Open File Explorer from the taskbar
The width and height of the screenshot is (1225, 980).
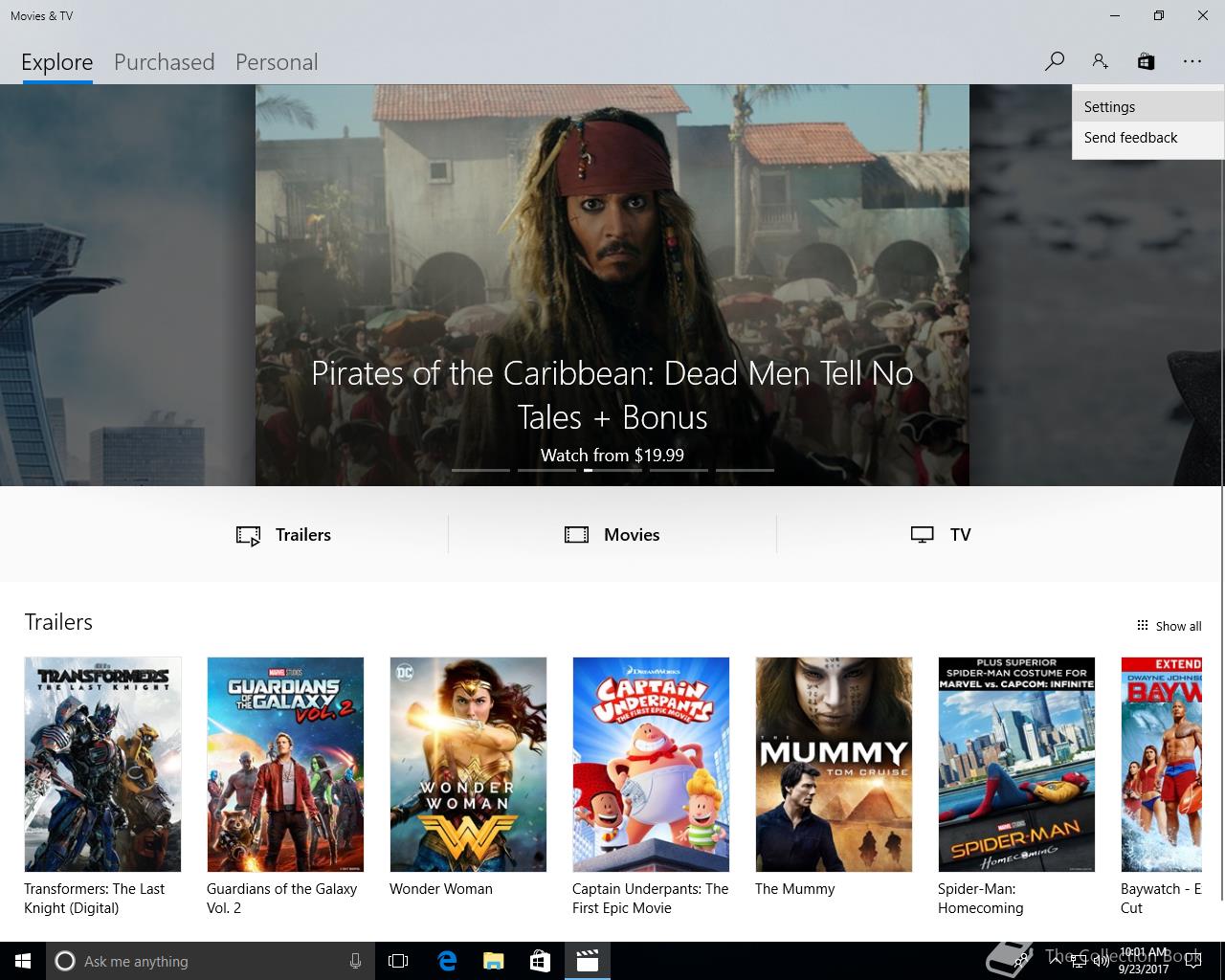(493, 961)
